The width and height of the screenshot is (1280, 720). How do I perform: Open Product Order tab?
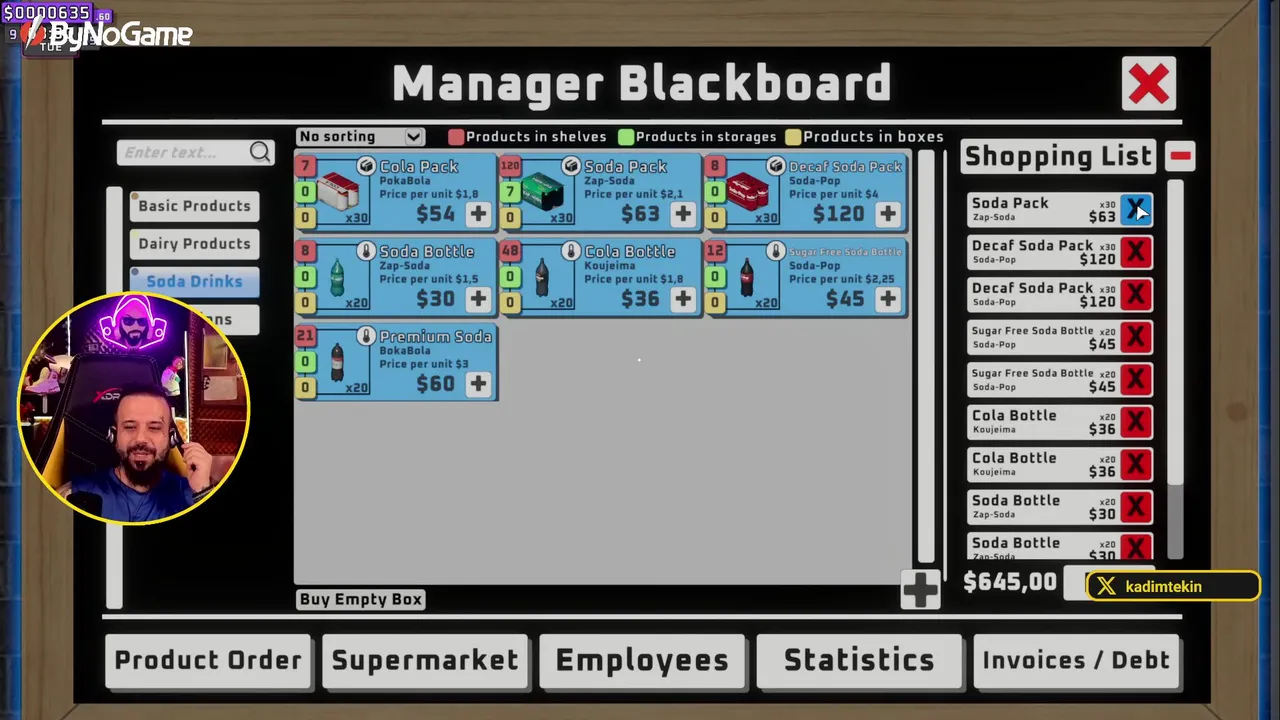[x=208, y=661]
